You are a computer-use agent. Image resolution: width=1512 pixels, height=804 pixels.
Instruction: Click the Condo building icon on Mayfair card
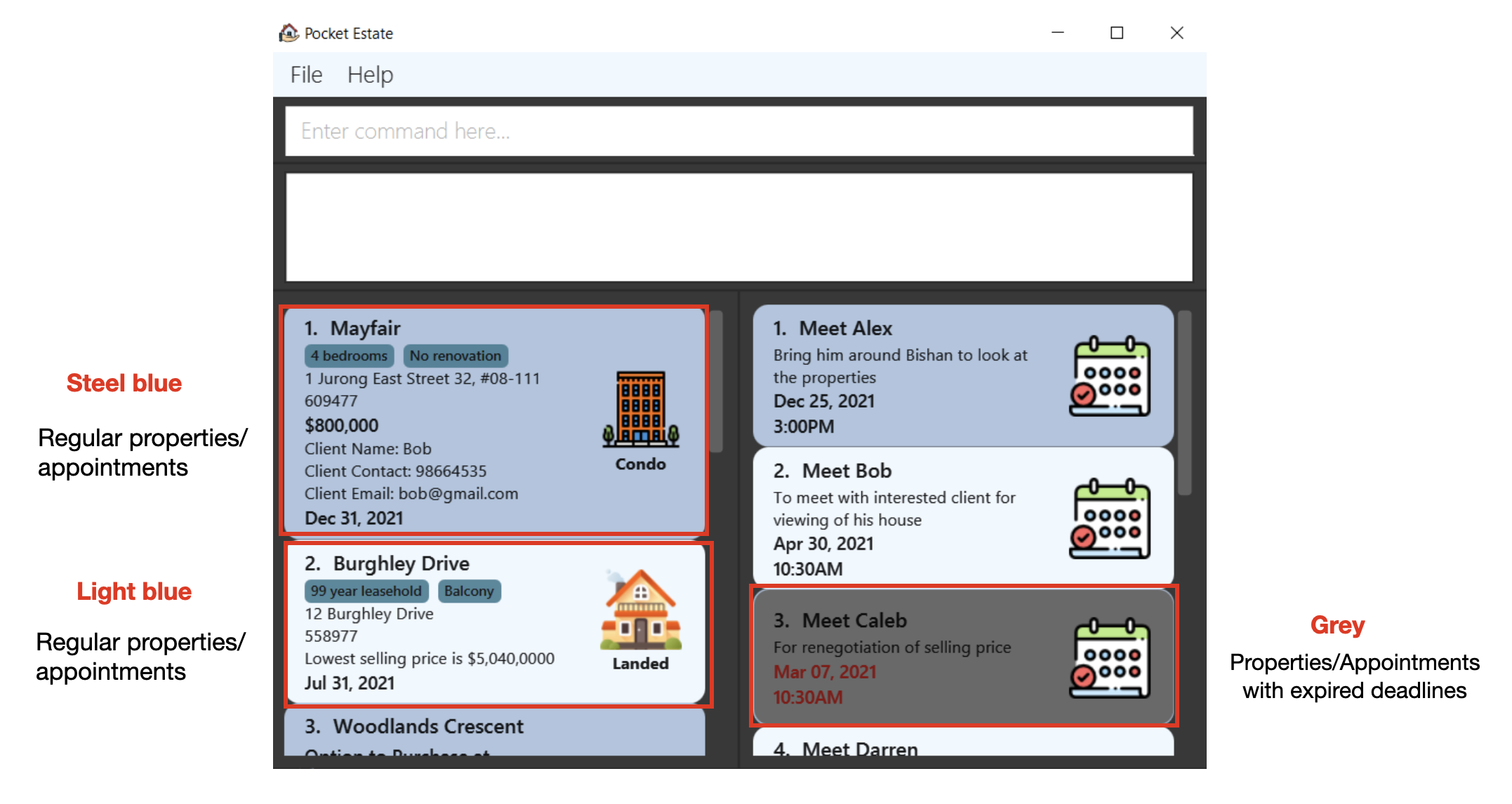click(x=641, y=409)
